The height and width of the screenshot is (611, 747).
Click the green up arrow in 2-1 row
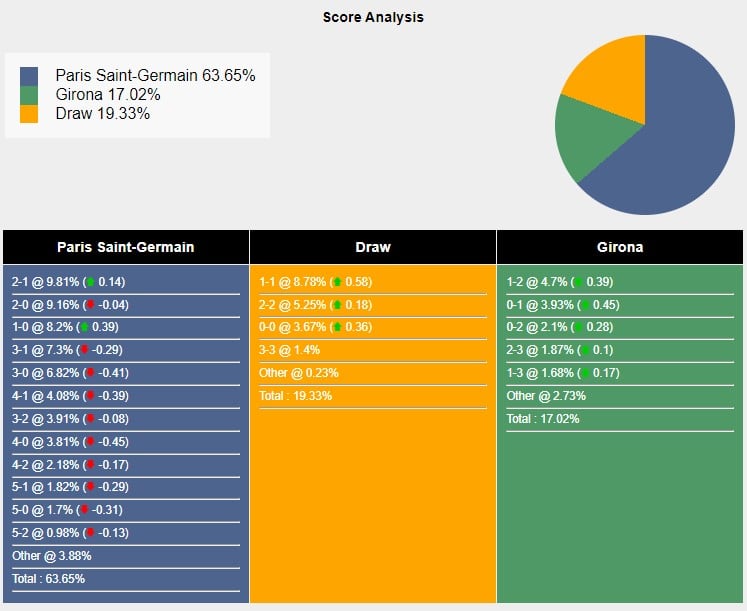pyautogui.click(x=91, y=282)
